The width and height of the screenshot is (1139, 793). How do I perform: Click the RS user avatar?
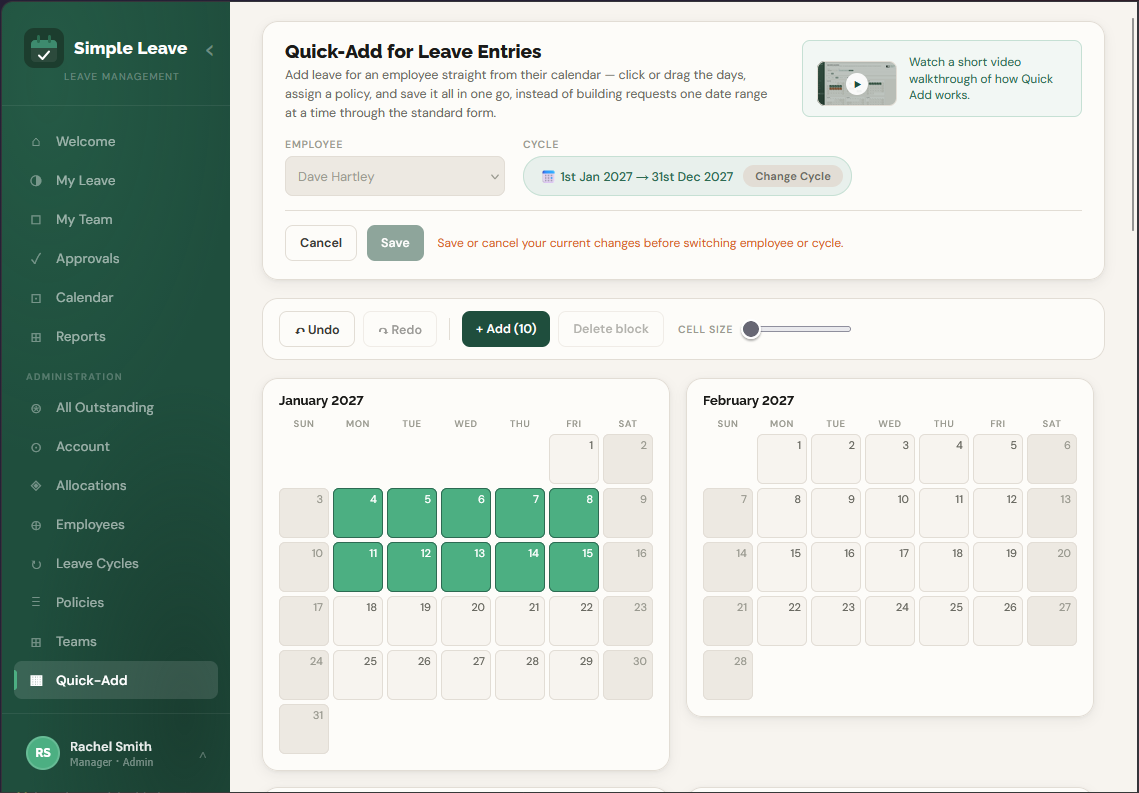(x=43, y=753)
